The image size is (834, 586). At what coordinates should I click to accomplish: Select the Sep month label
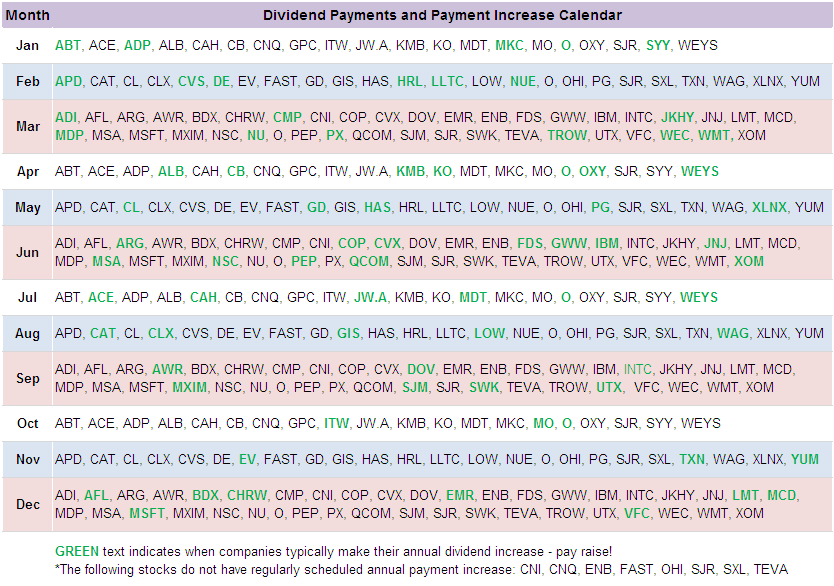(x=28, y=378)
